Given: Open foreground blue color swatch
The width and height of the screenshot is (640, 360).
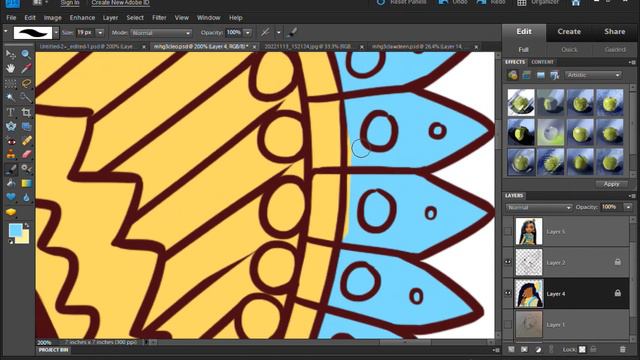Looking at the screenshot, I should tap(15, 230).
